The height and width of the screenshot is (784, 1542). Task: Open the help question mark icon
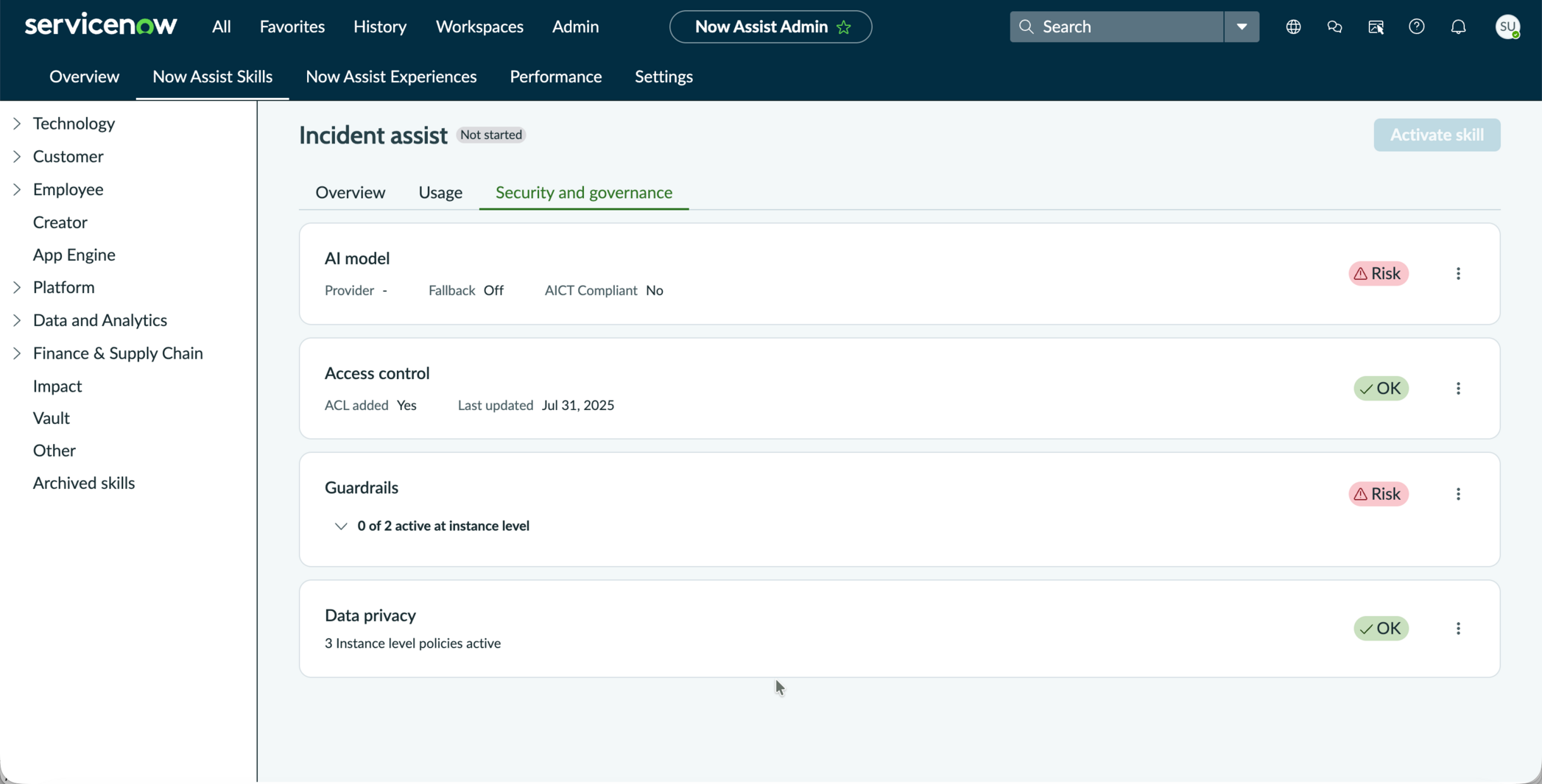coord(1416,27)
